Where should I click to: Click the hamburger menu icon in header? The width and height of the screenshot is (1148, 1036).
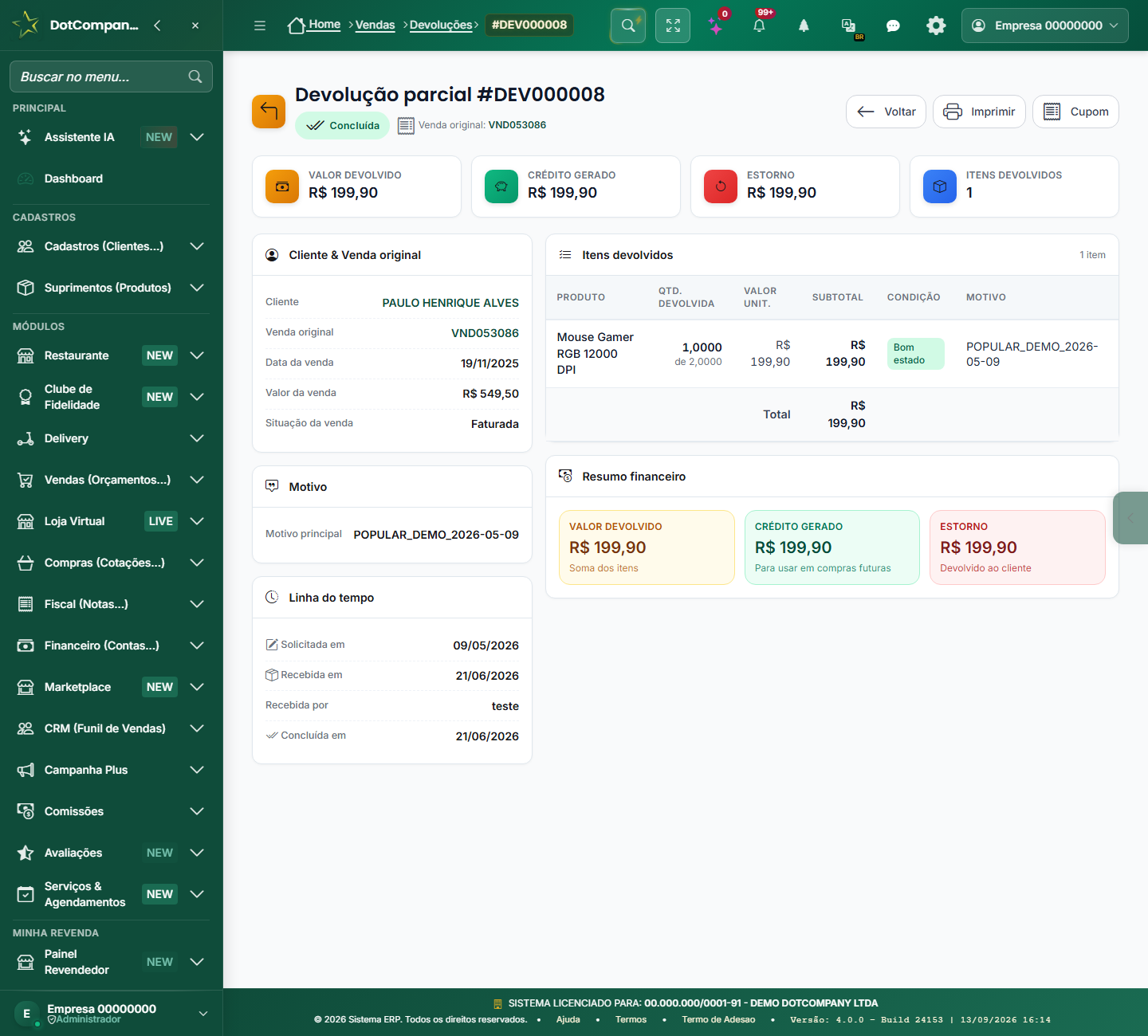coord(260,26)
